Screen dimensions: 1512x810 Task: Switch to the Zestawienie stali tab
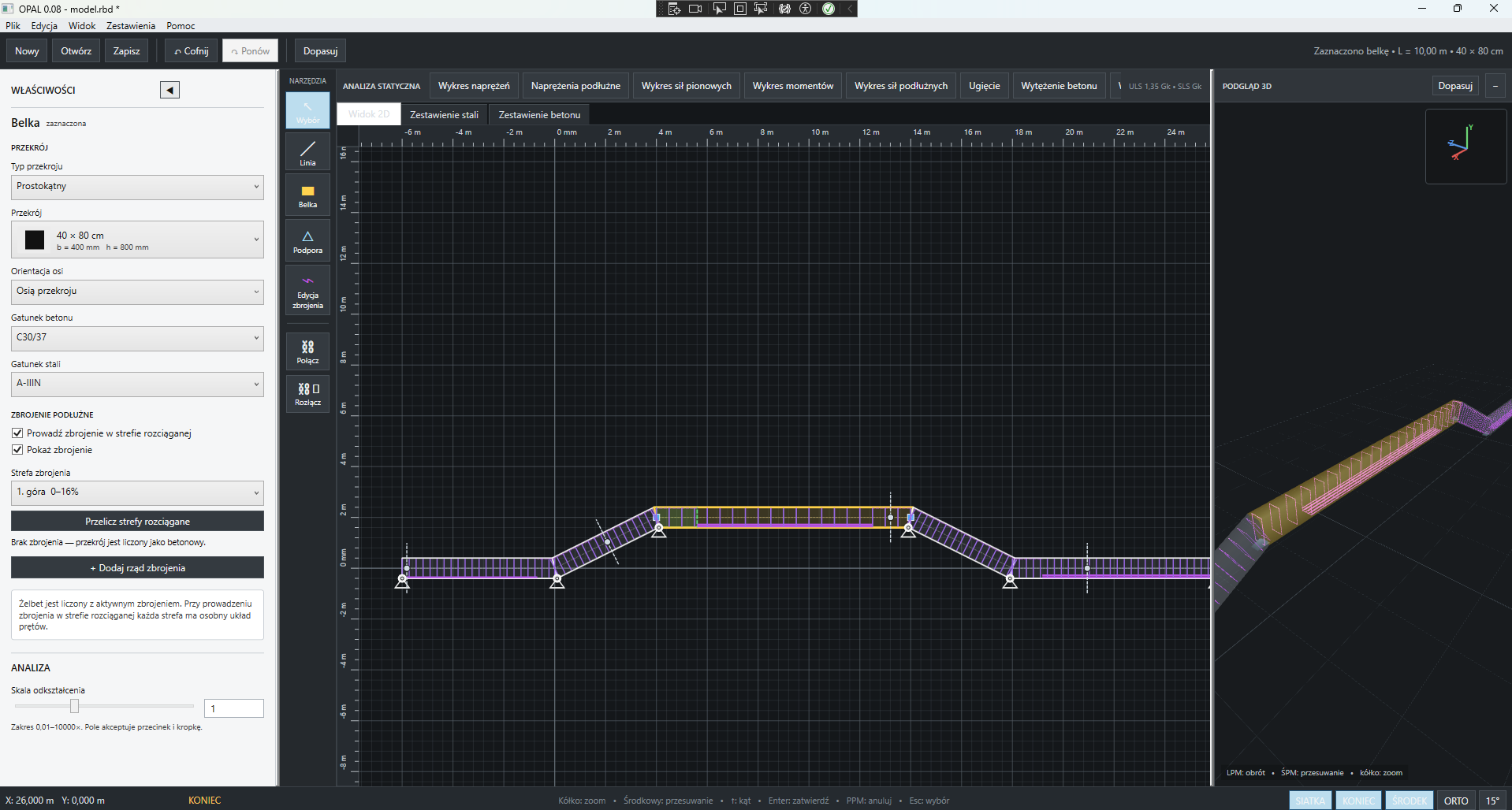[x=444, y=115]
